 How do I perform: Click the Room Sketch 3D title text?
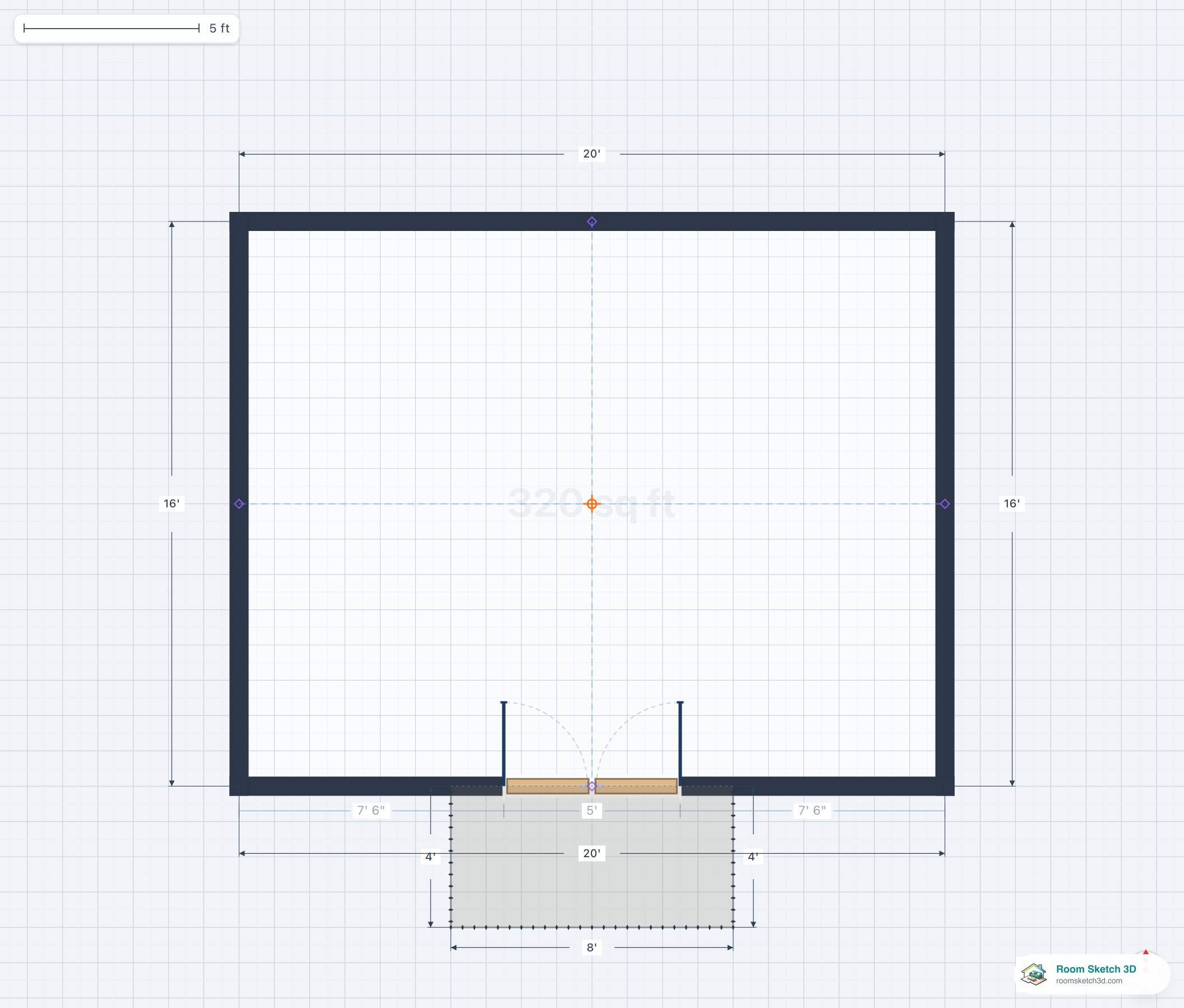coord(1095,969)
